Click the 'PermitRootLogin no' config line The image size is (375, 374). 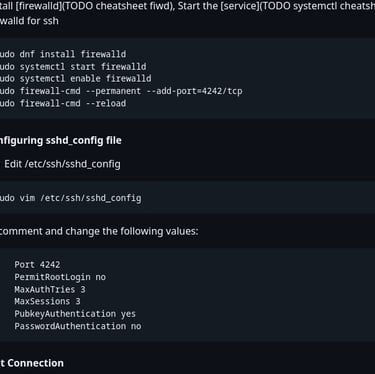pos(60,277)
